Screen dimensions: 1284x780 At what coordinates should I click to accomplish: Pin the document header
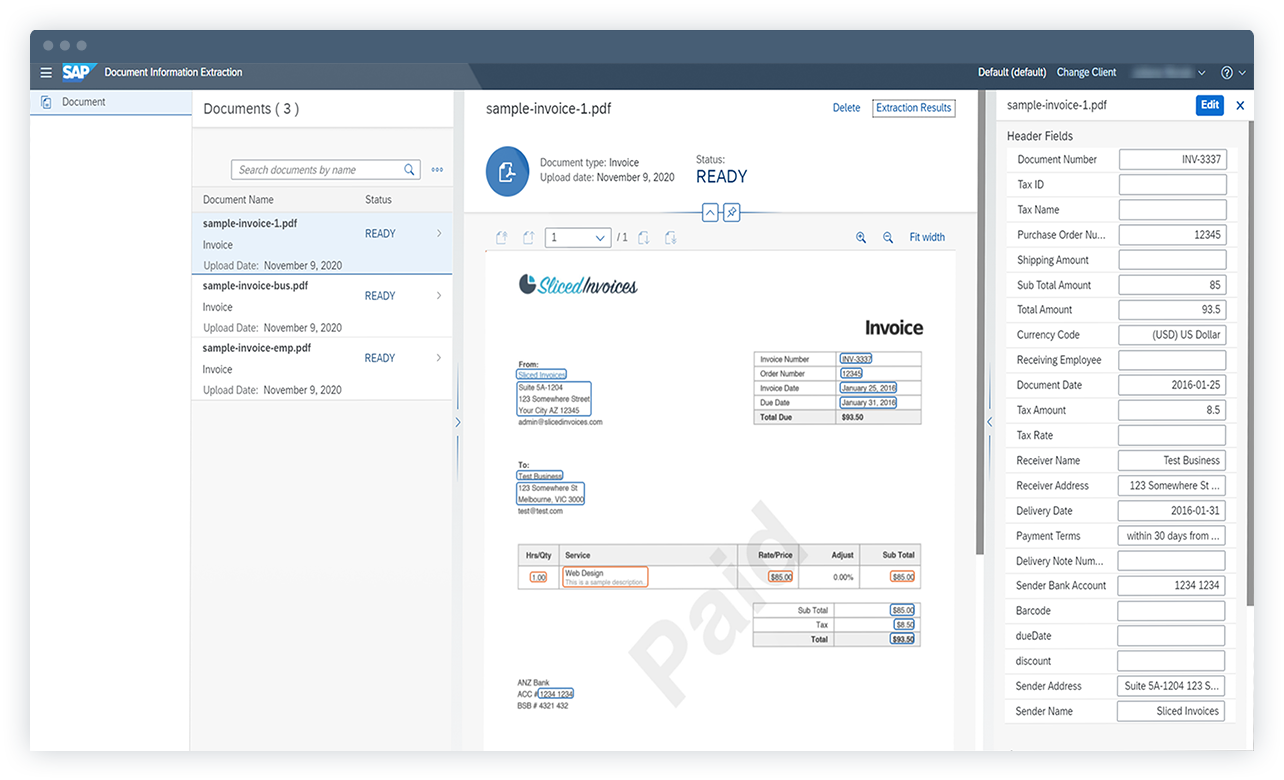pyautogui.click(x=731, y=213)
